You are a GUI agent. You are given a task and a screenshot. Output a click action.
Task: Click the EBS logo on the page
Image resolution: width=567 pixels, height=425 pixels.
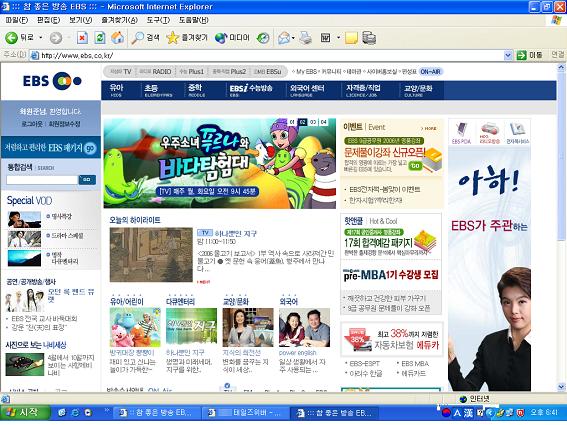tap(52, 81)
